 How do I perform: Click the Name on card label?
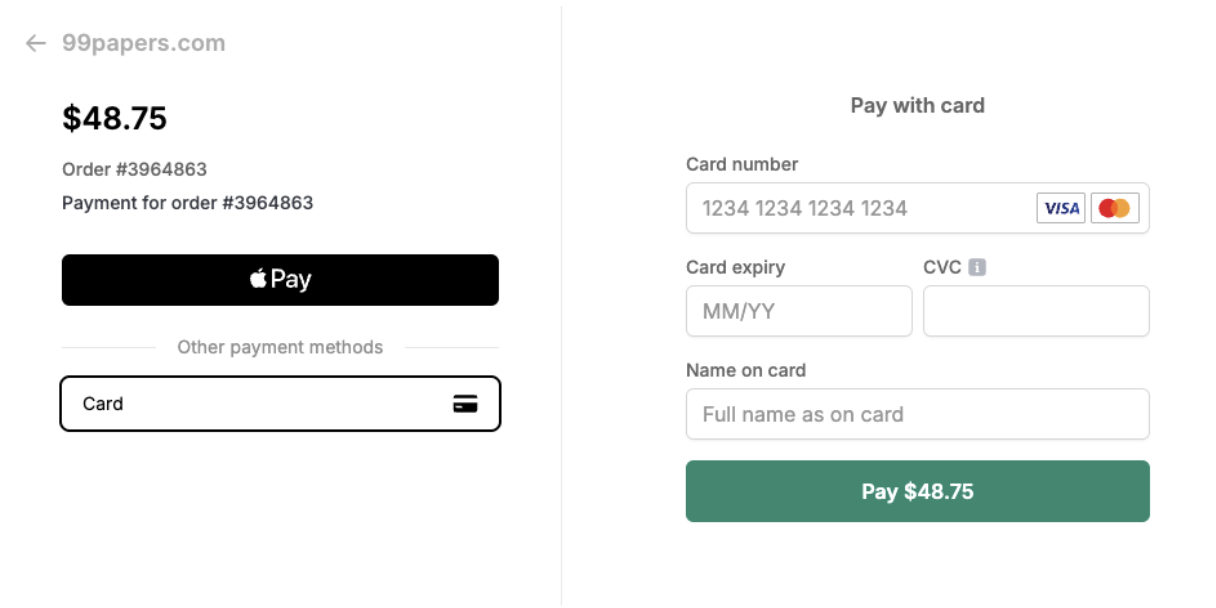746,370
